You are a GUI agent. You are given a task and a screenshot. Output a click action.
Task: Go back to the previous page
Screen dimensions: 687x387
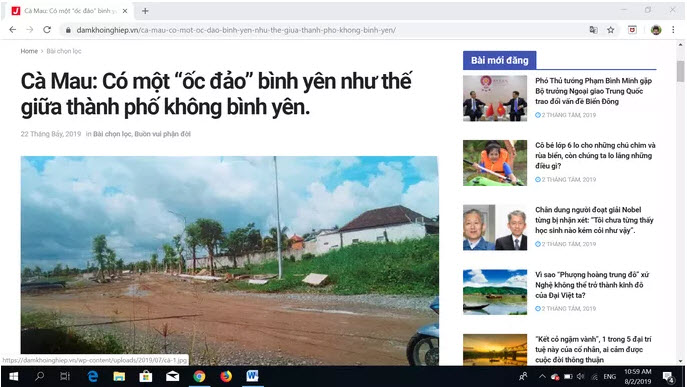click(12, 30)
